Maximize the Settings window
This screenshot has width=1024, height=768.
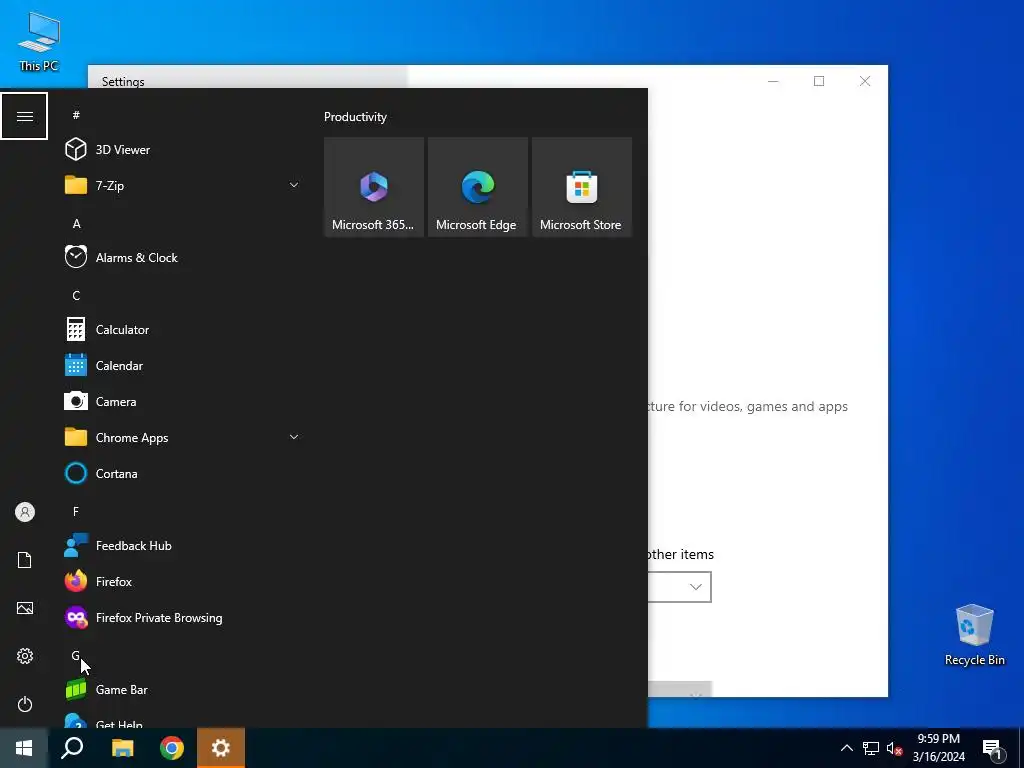pyautogui.click(x=819, y=81)
